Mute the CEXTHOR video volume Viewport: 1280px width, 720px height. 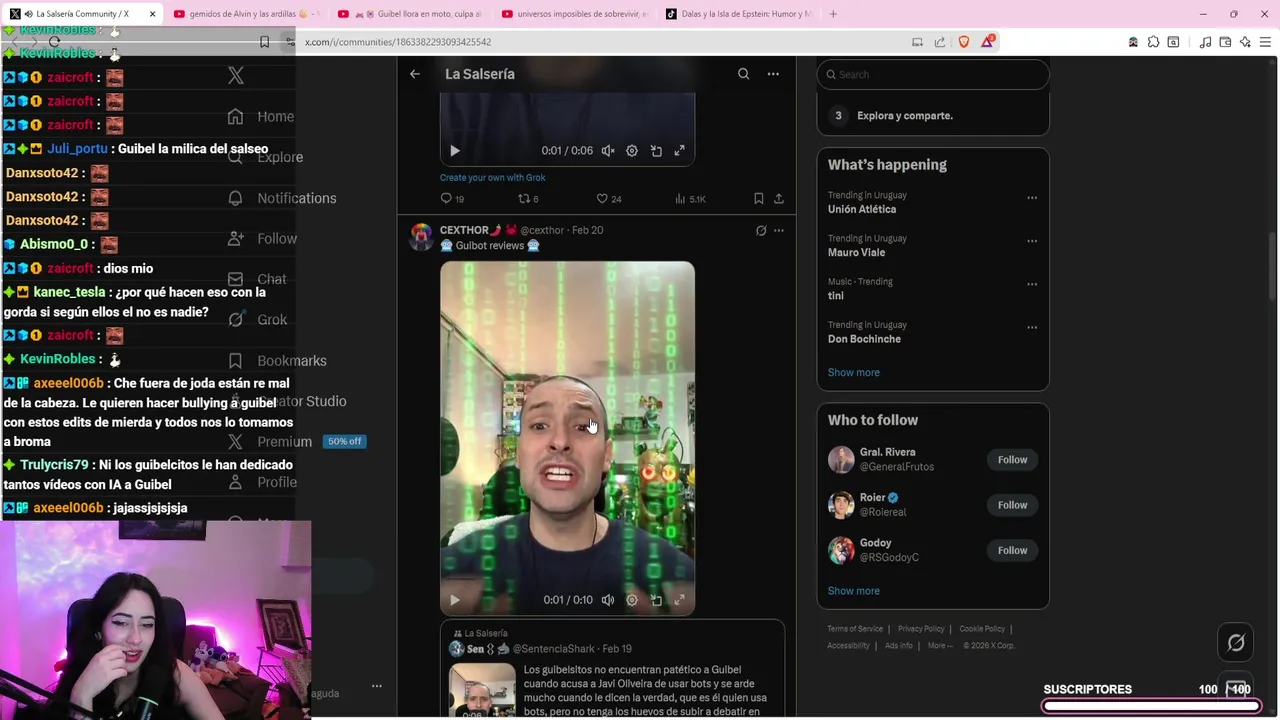pos(608,600)
